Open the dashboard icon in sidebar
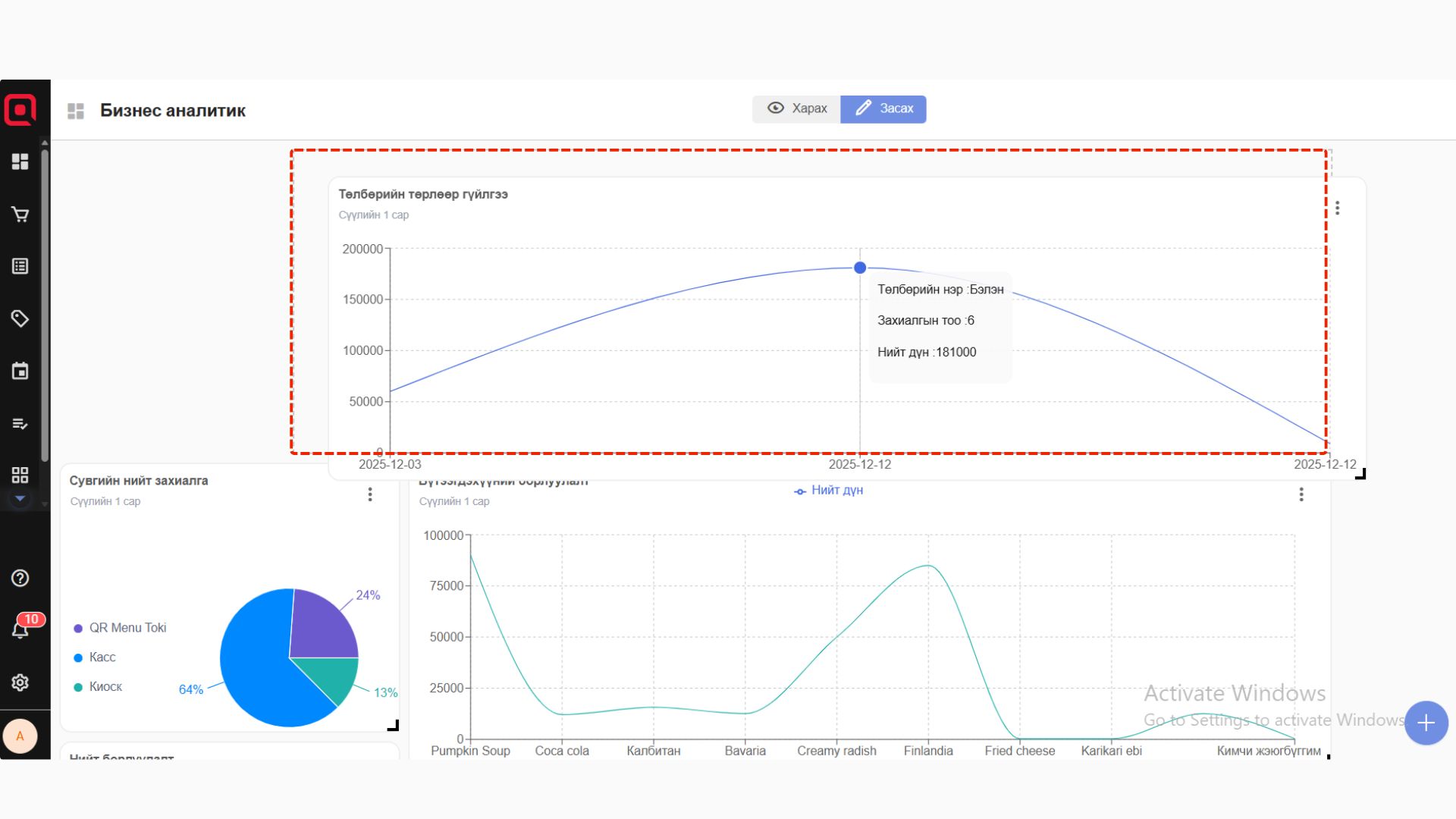This screenshot has height=819, width=1456. click(20, 162)
